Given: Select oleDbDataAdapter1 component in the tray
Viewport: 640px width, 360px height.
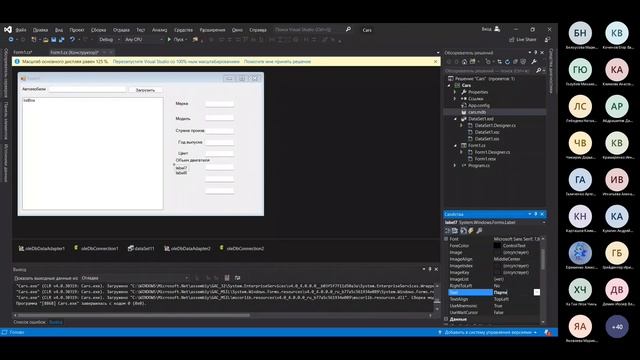Looking at the screenshot, I should (x=41, y=248).
